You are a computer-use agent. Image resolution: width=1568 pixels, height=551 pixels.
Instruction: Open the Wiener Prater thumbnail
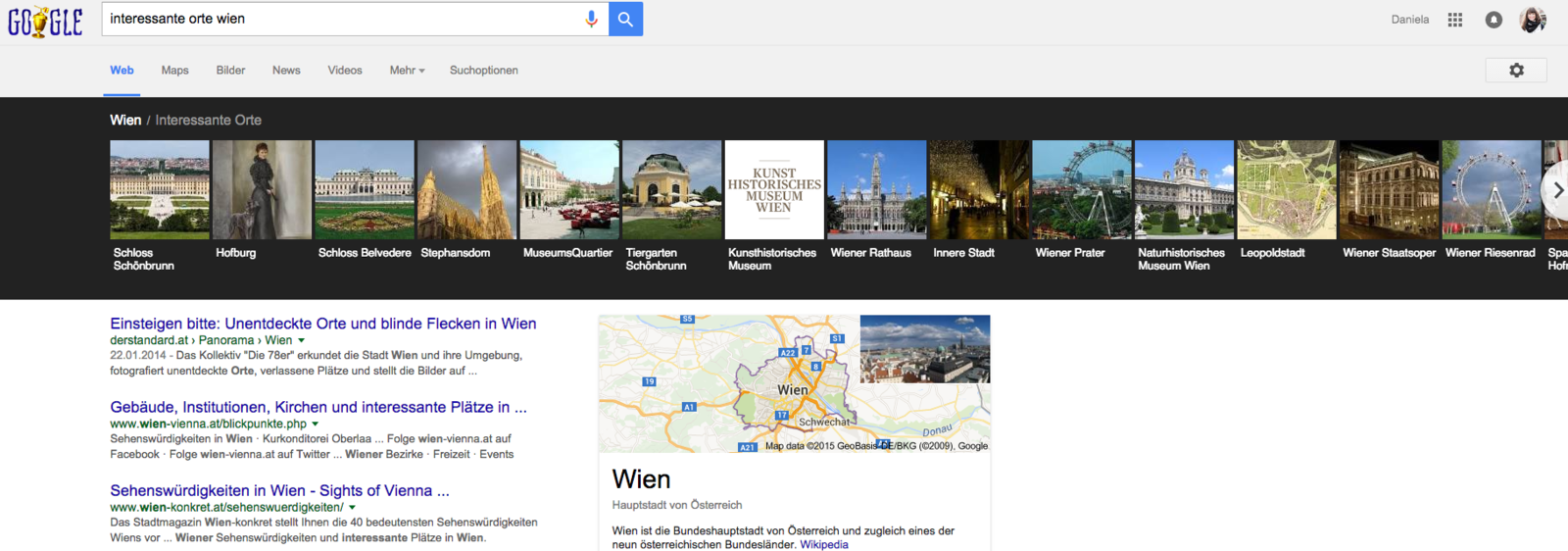1082,189
